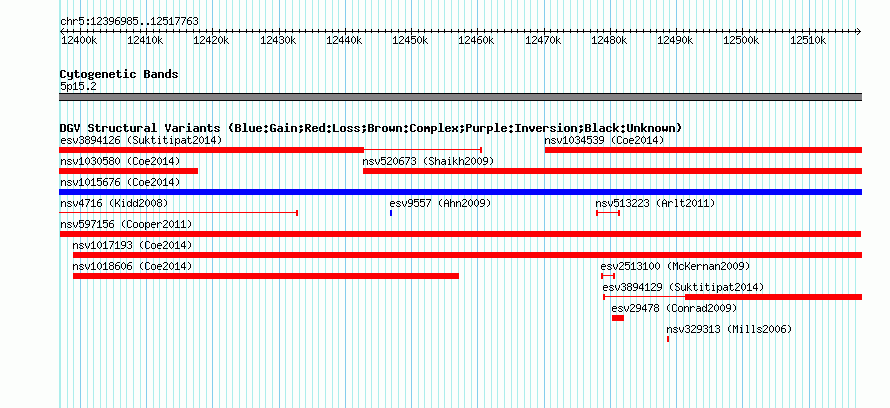Viewport: 890px width, 408px height.
Task: Click the 12410k ruler label
Action: [x=145, y=40]
